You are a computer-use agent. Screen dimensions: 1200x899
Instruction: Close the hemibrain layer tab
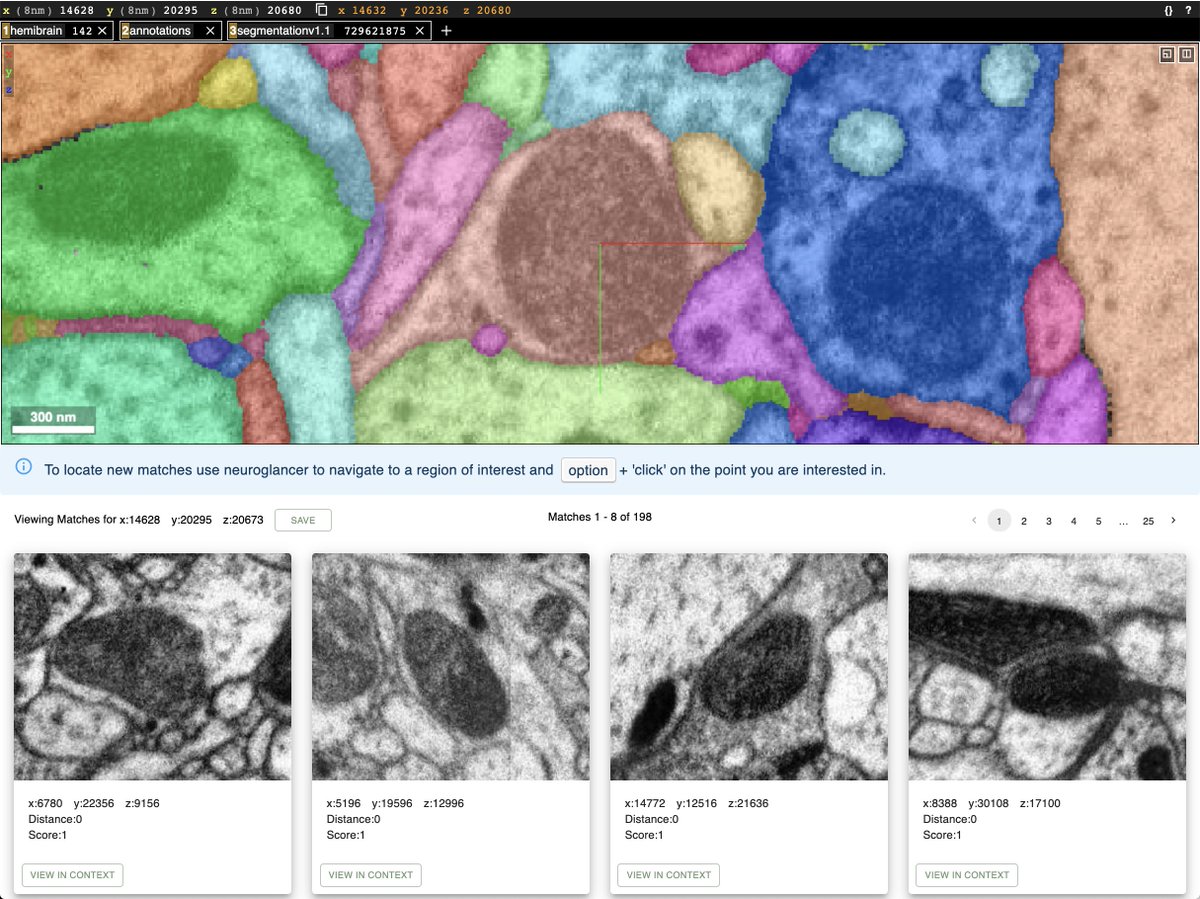point(102,31)
